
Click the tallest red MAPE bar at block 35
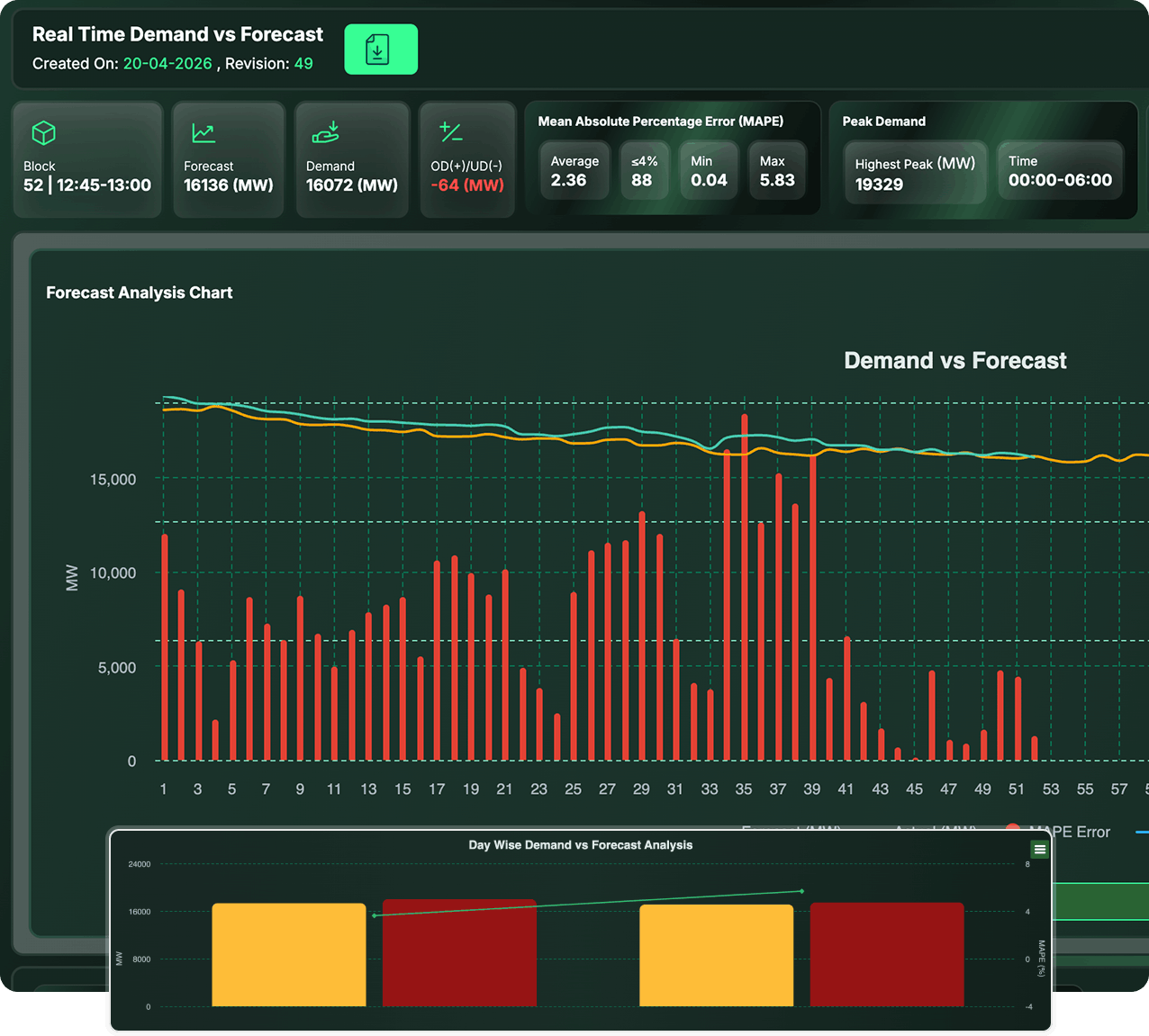pos(745,587)
